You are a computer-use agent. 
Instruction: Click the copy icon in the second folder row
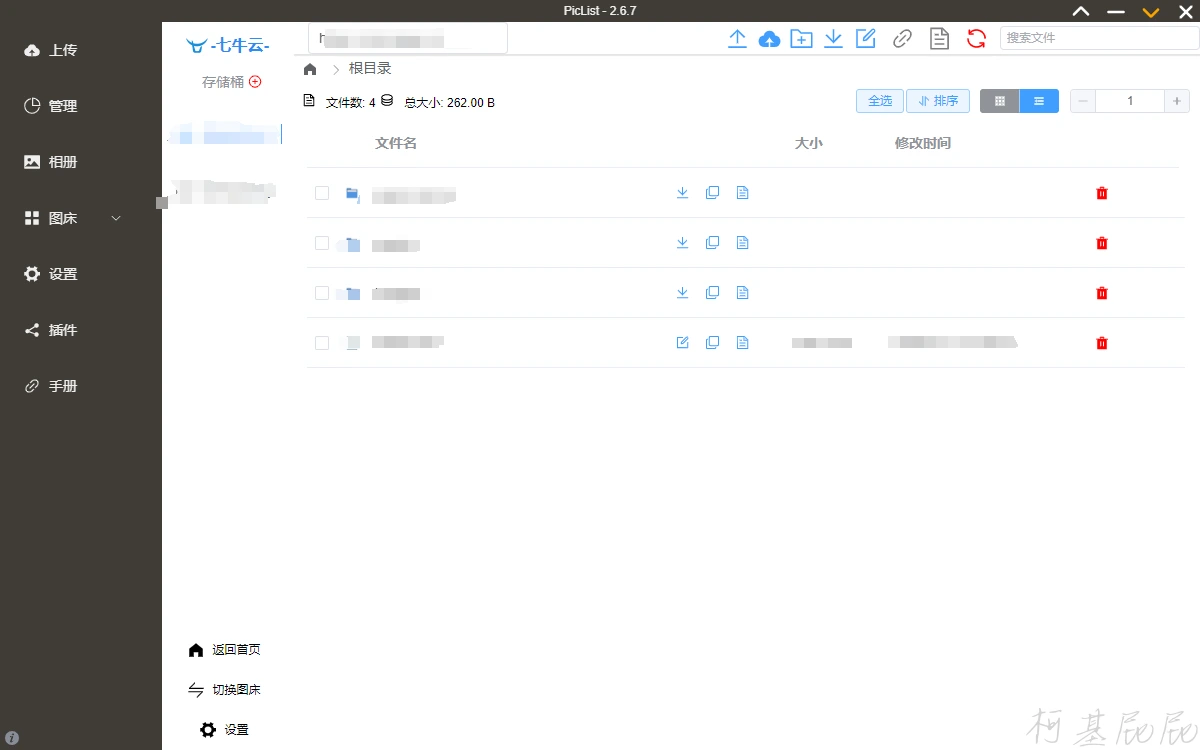(x=712, y=243)
